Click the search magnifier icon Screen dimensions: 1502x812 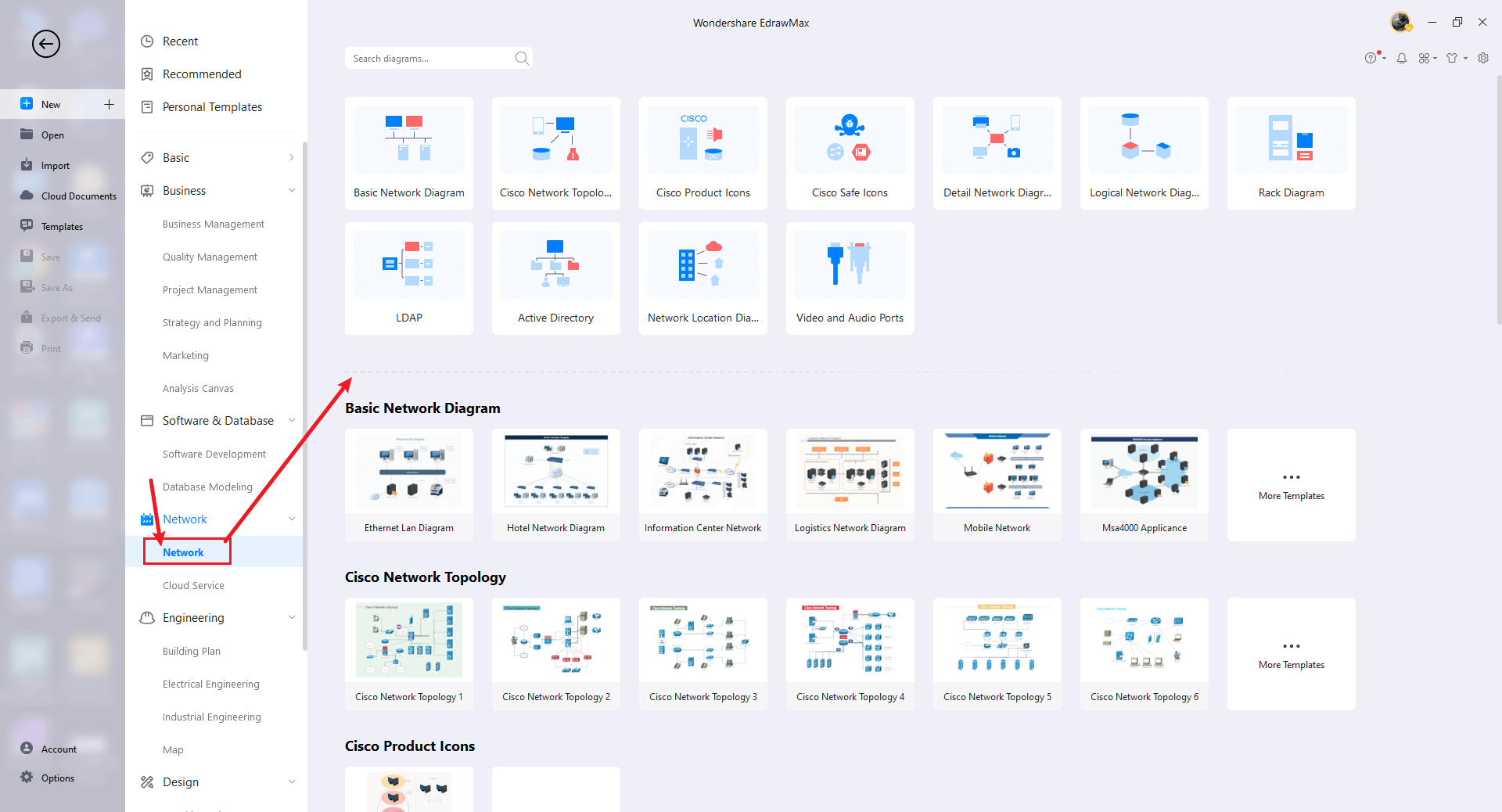coord(522,58)
